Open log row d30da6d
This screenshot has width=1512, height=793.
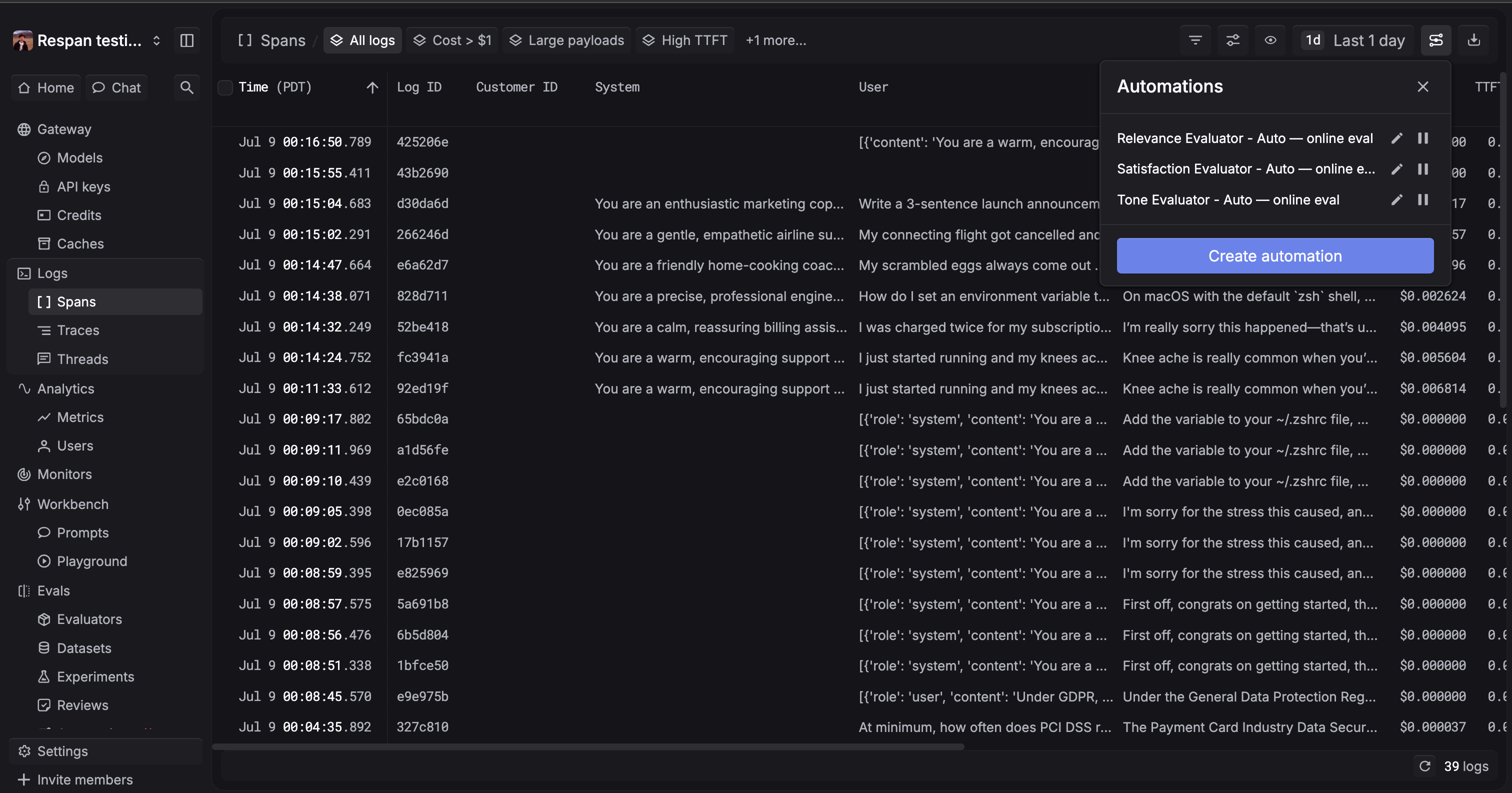tap(422, 203)
